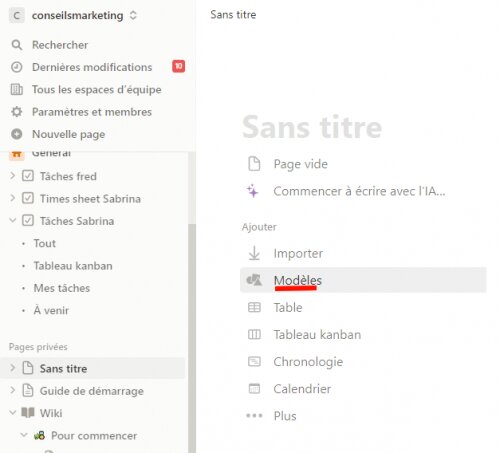
Task: Click the blank page icon for Page vide
Action: tap(254, 164)
